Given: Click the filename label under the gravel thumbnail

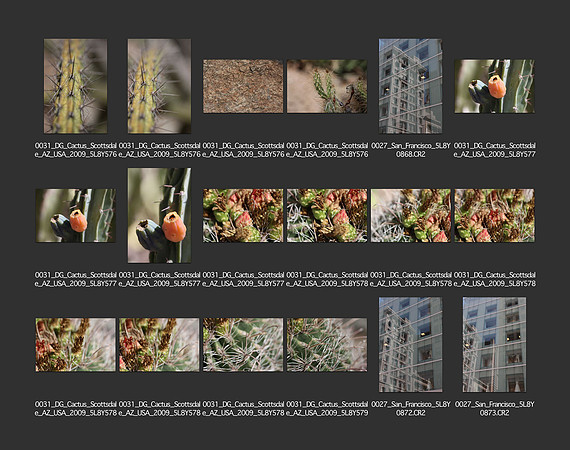Looking at the screenshot, I should 243,150.
